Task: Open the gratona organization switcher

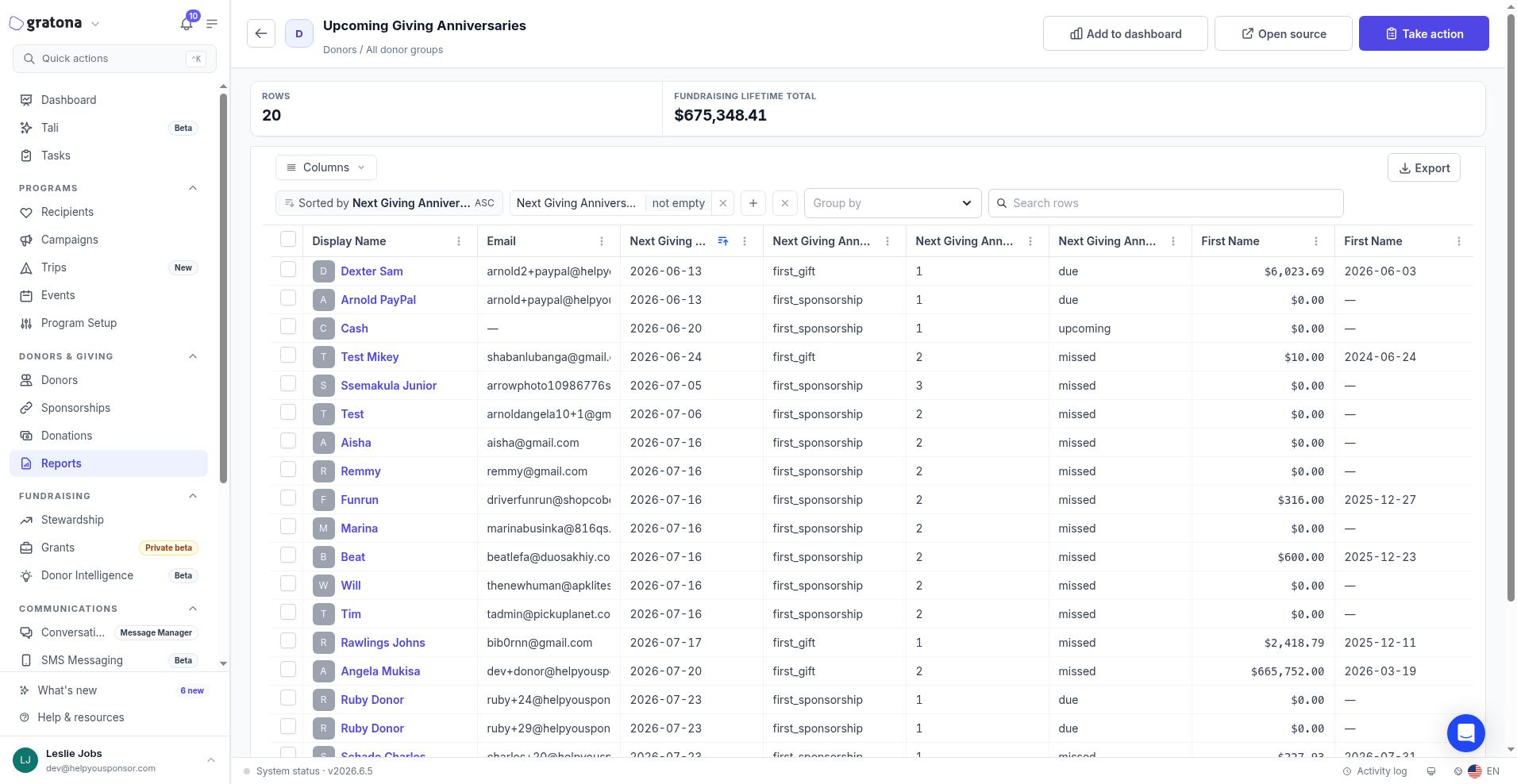Action: (x=55, y=23)
